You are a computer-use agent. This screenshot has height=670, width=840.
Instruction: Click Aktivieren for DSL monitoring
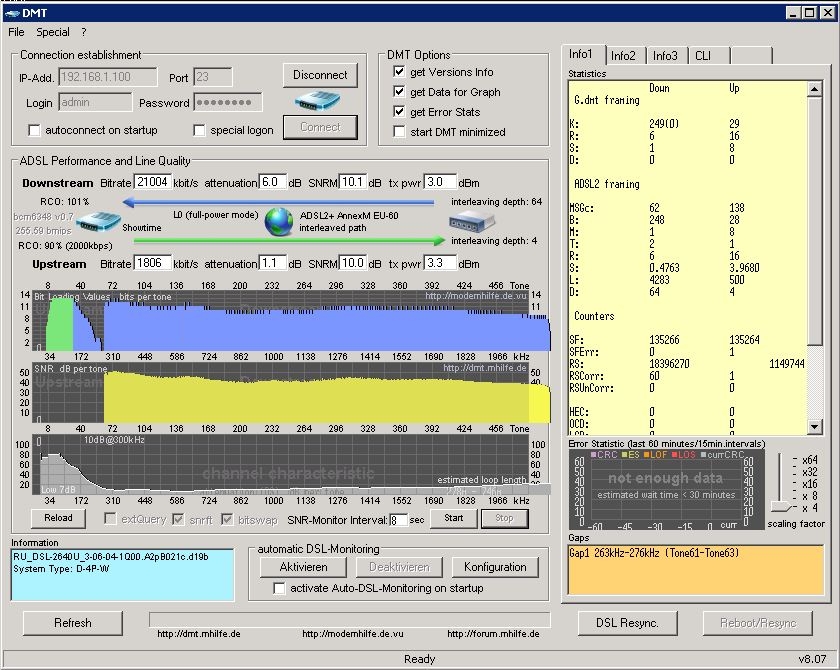303,567
